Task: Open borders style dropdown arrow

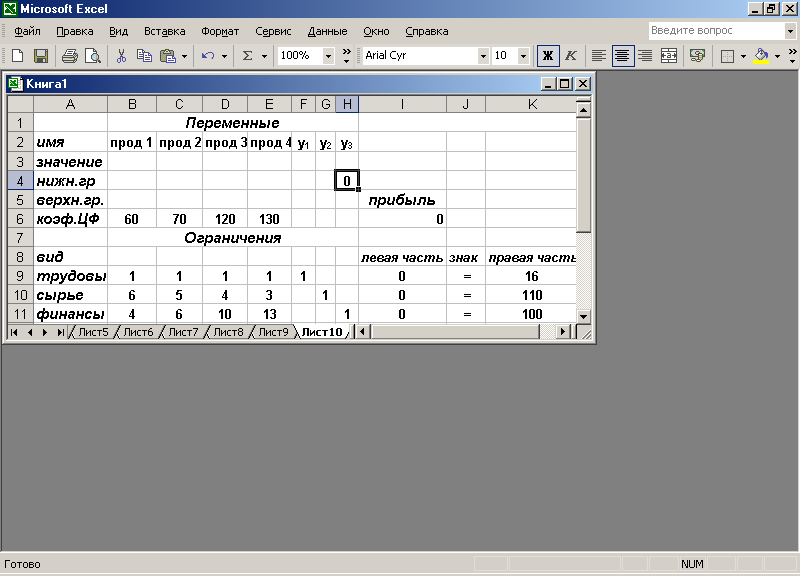Action: tap(743, 56)
